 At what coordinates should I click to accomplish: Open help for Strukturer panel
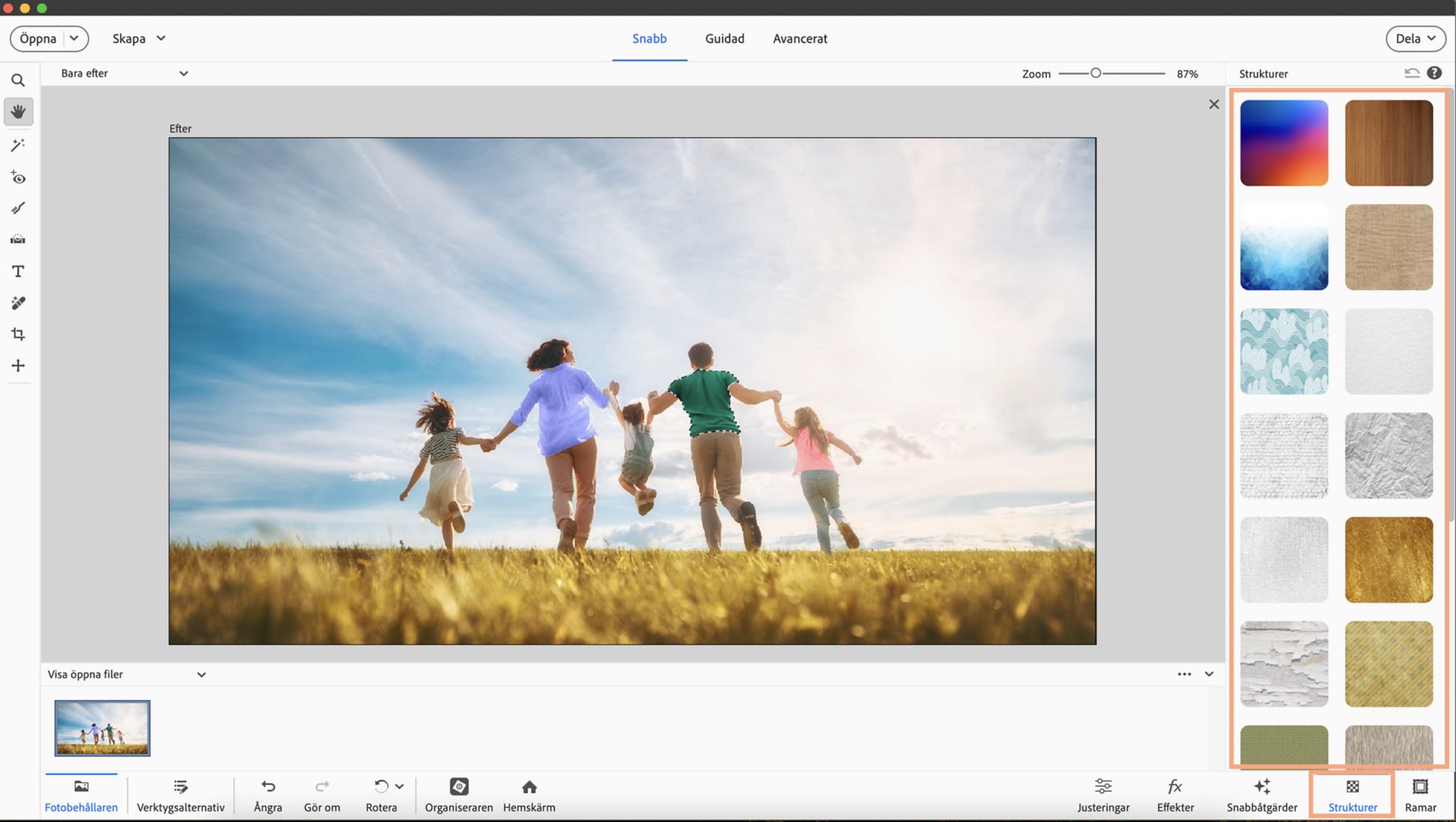pyautogui.click(x=1434, y=73)
